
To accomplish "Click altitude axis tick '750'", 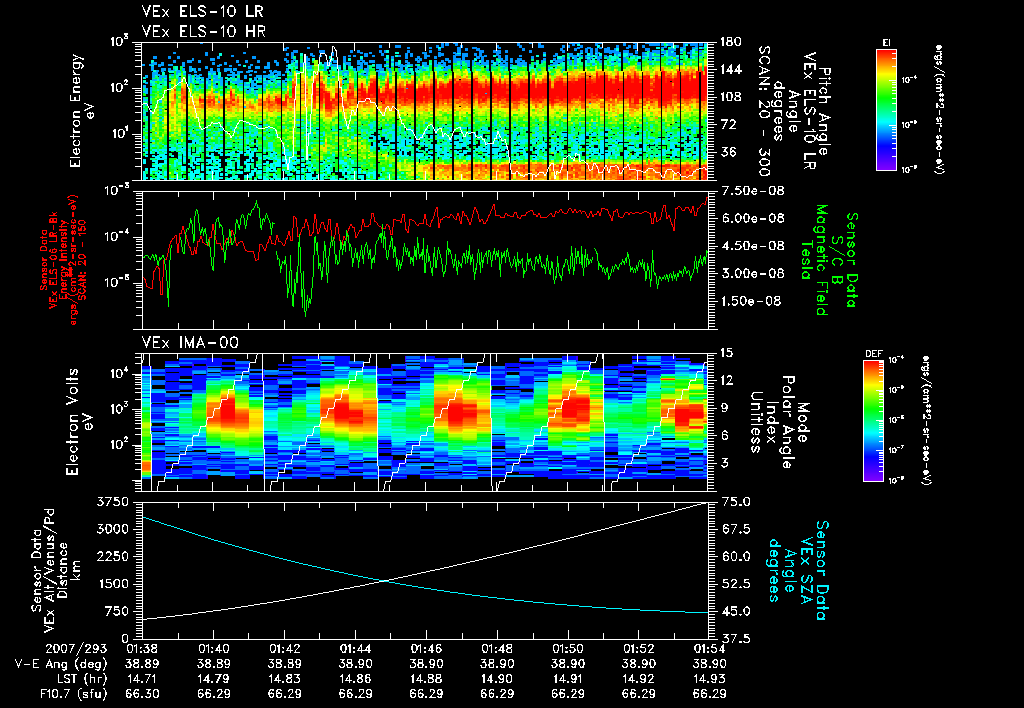I will tap(116, 611).
